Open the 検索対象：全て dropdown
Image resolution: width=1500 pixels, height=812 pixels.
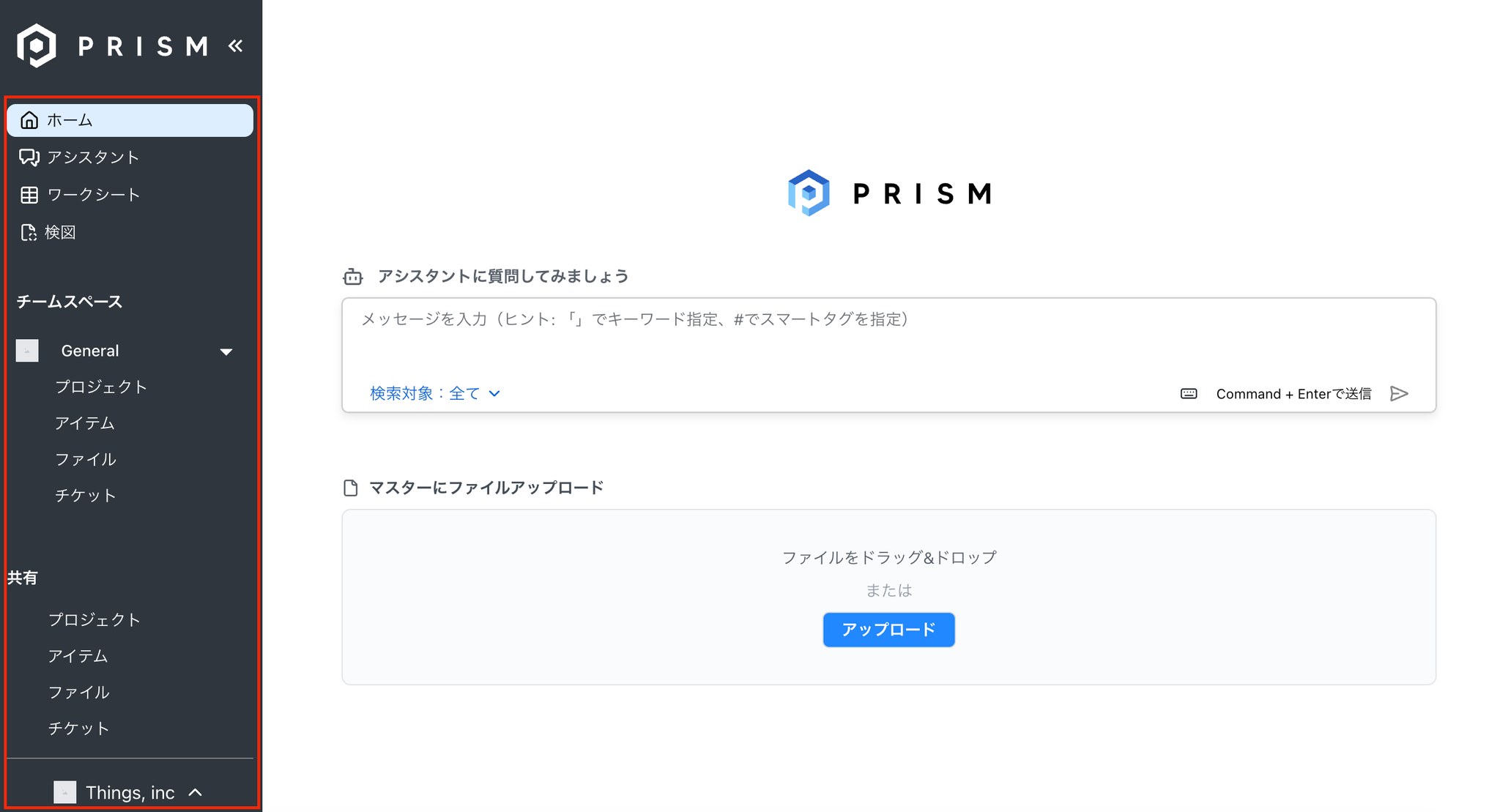[435, 394]
